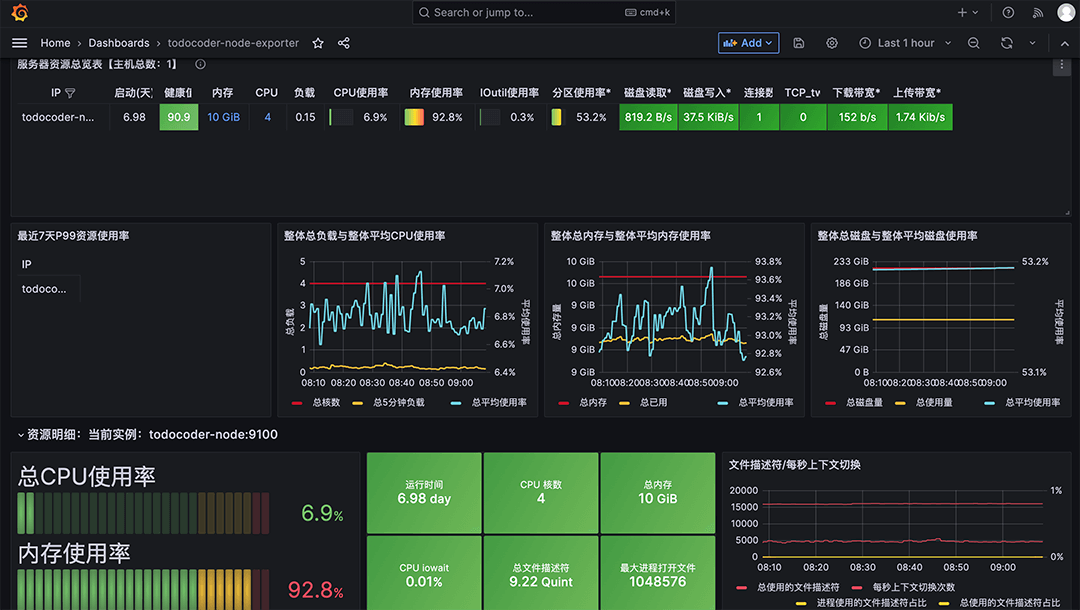
Task: Refresh the dashboard
Action: pyautogui.click(x=1006, y=43)
